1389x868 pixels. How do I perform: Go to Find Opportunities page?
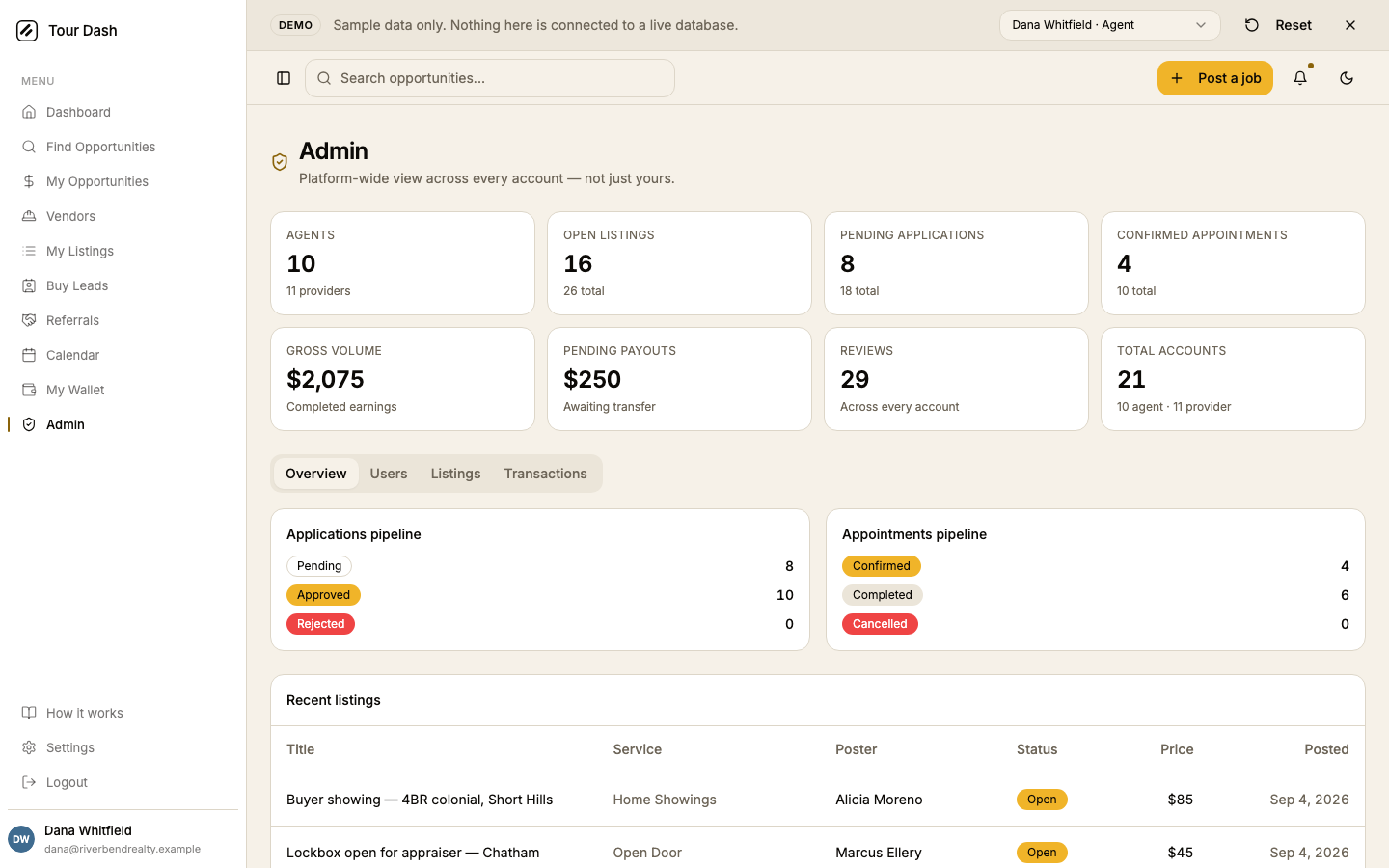point(123,147)
